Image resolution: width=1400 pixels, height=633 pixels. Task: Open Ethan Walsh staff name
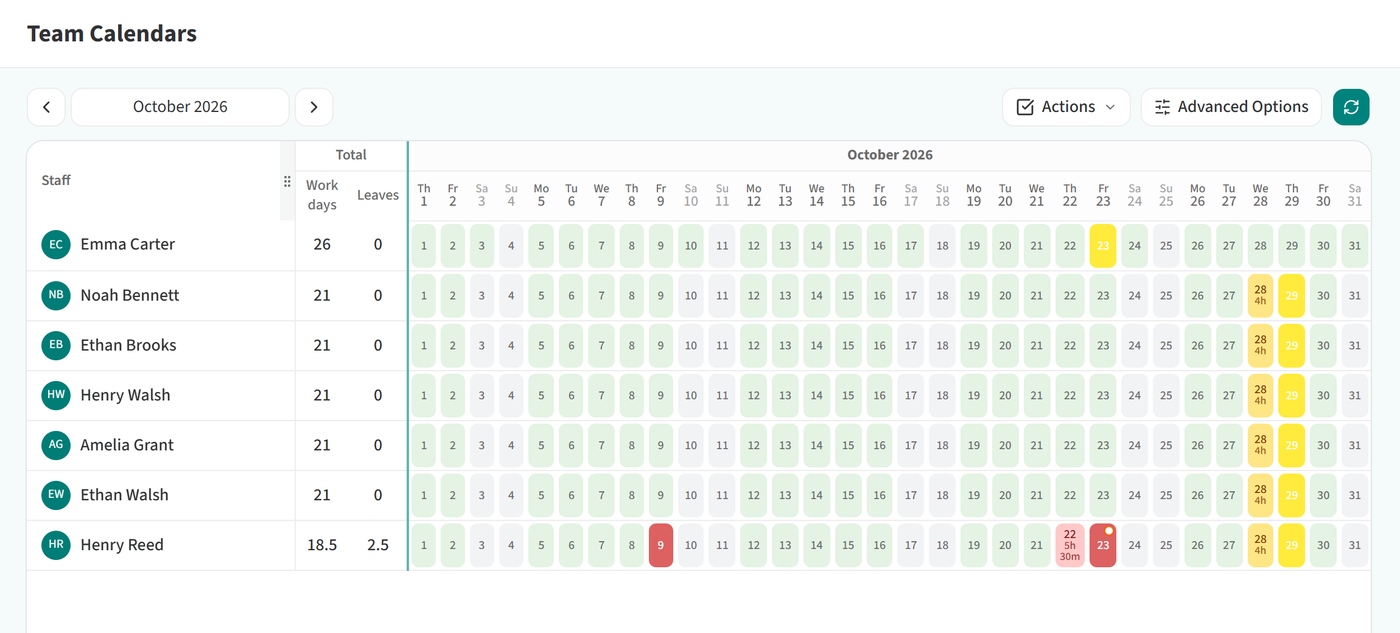pyautogui.click(x=124, y=495)
